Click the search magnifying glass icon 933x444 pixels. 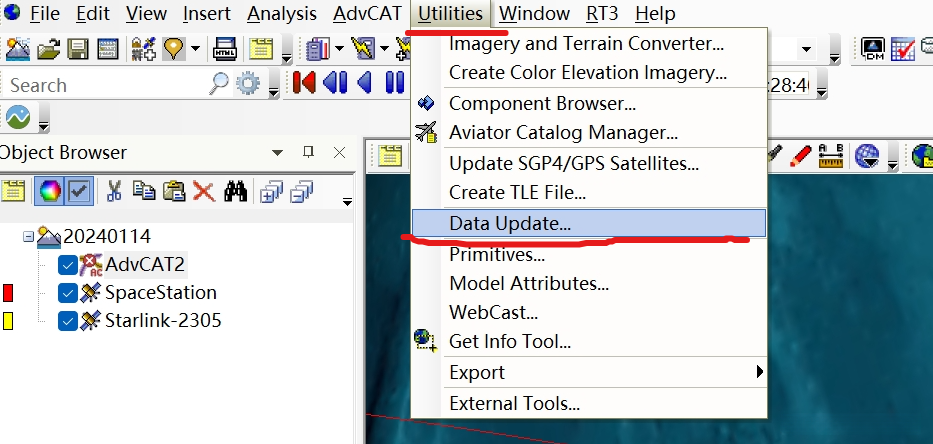tap(219, 84)
